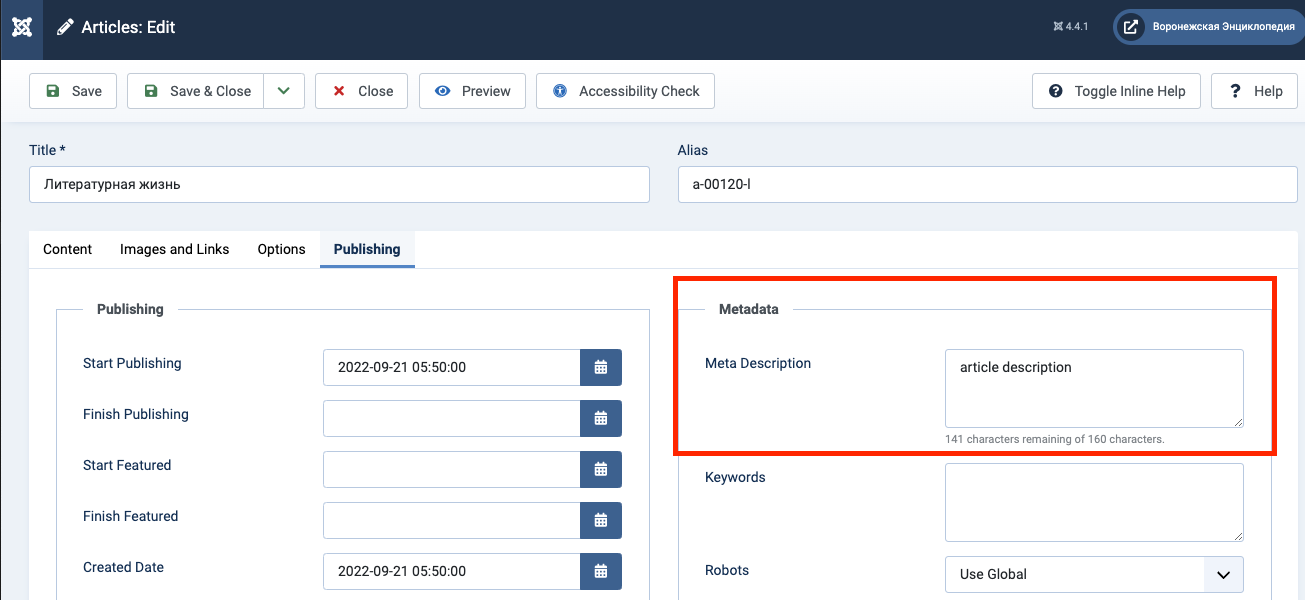
Task: Open the Options tab
Action: click(x=281, y=249)
